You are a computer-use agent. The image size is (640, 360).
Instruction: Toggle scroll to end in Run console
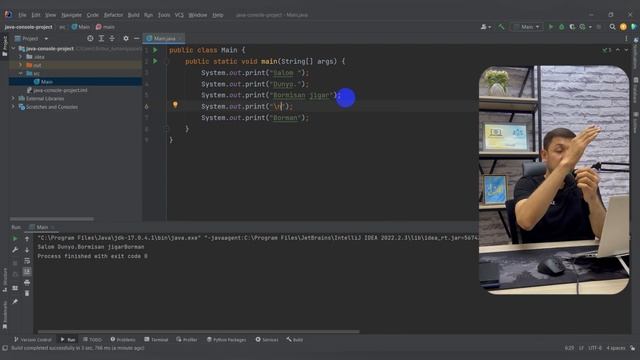point(27,271)
